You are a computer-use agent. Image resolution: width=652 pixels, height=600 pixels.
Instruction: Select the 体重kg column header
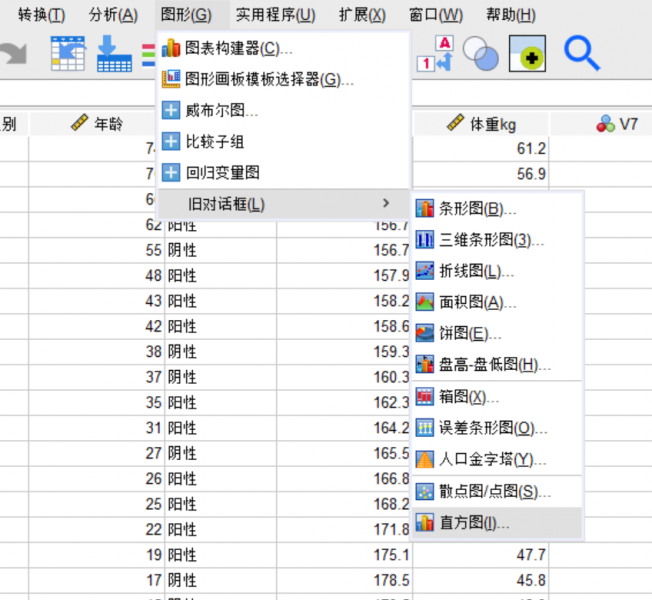(x=480, y=124)
